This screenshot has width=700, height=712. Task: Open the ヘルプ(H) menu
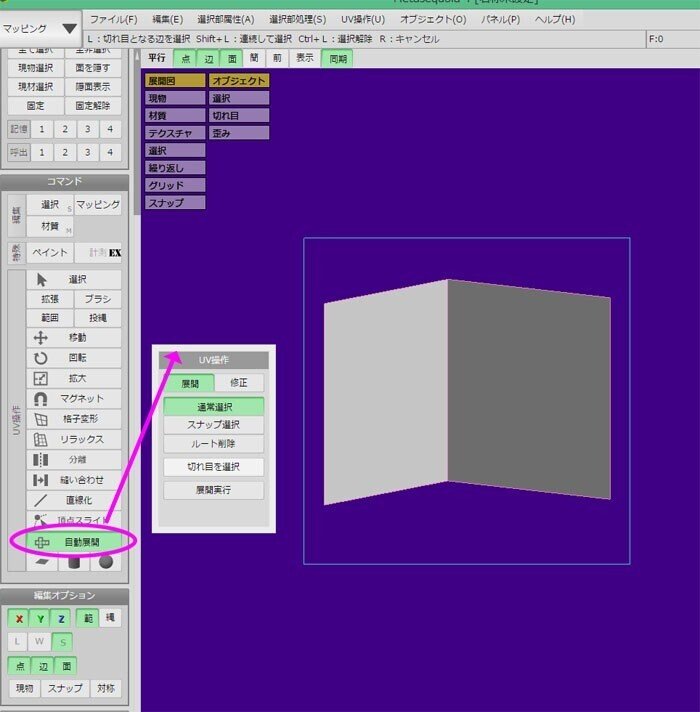[555, 20]
